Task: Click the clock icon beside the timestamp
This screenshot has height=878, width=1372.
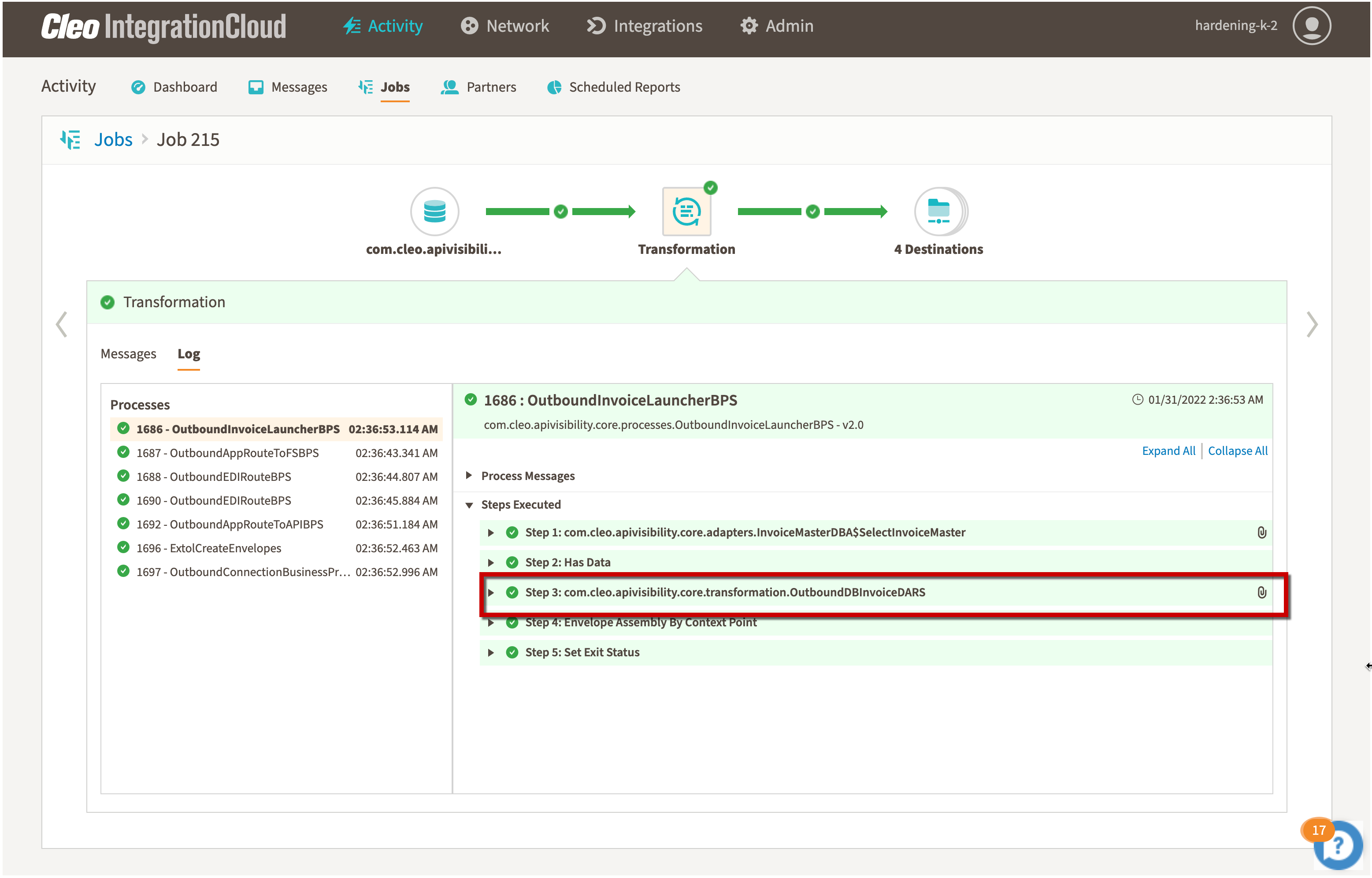Action: click(1137, 400)
